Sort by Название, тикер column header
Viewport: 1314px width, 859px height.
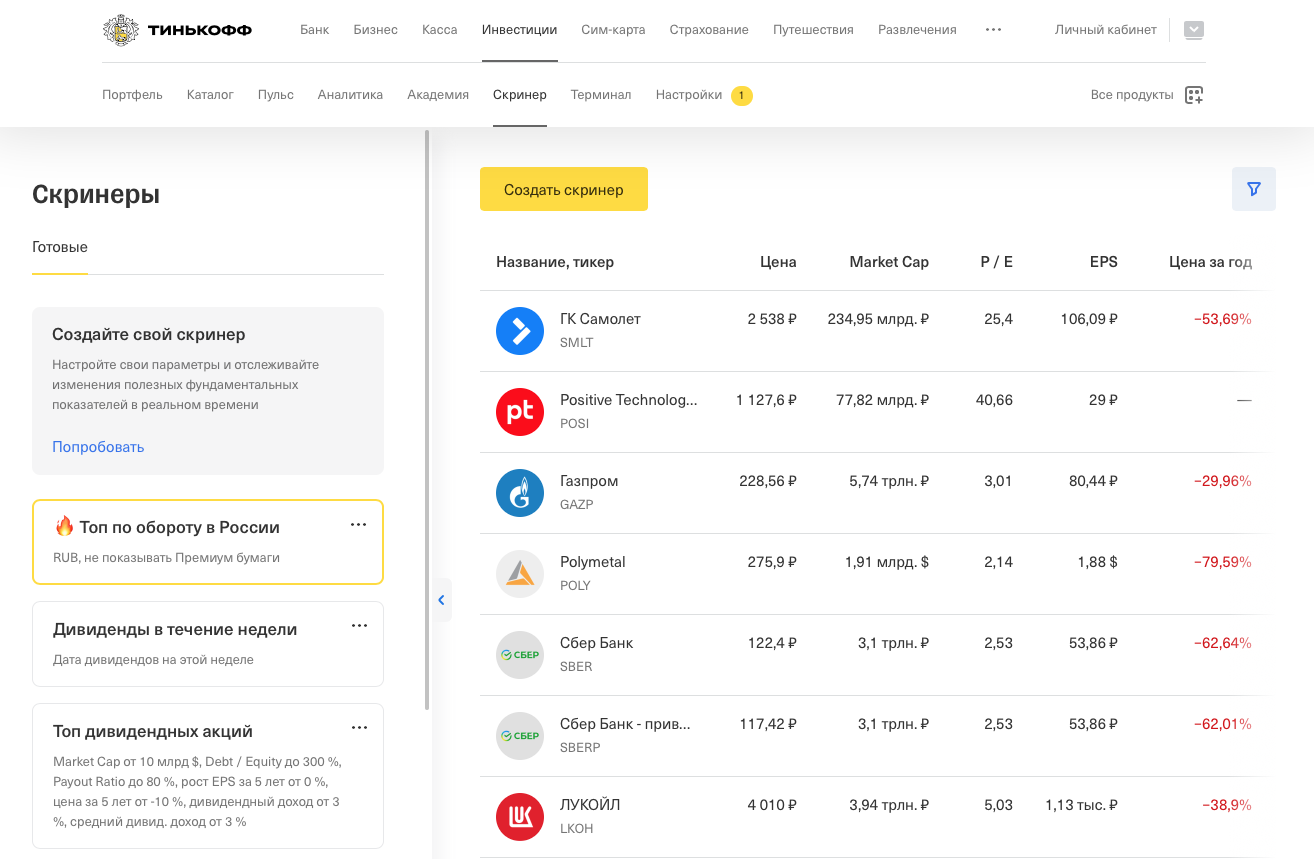pos(555,262)
